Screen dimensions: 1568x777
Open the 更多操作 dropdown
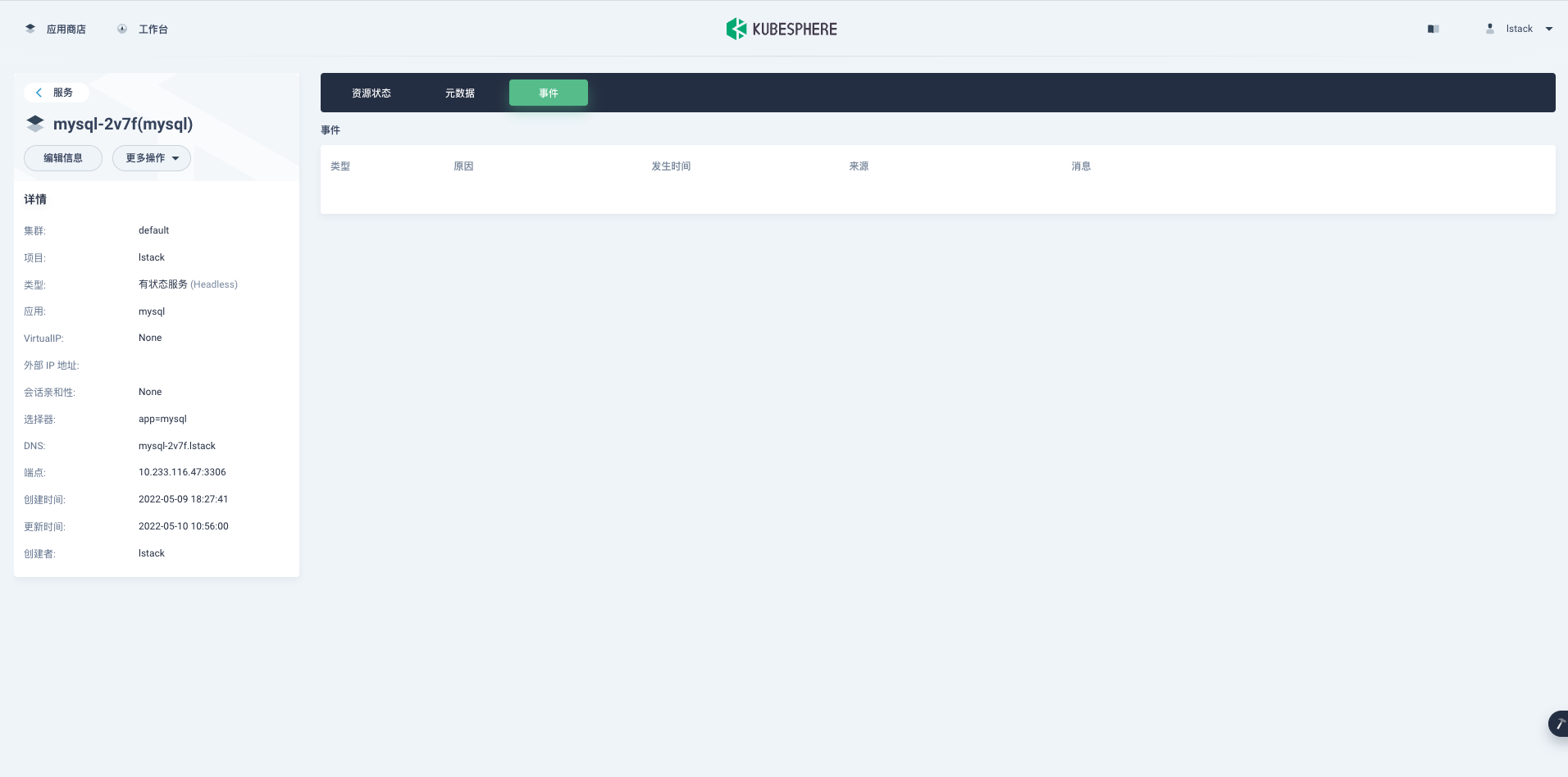point(152,158)
